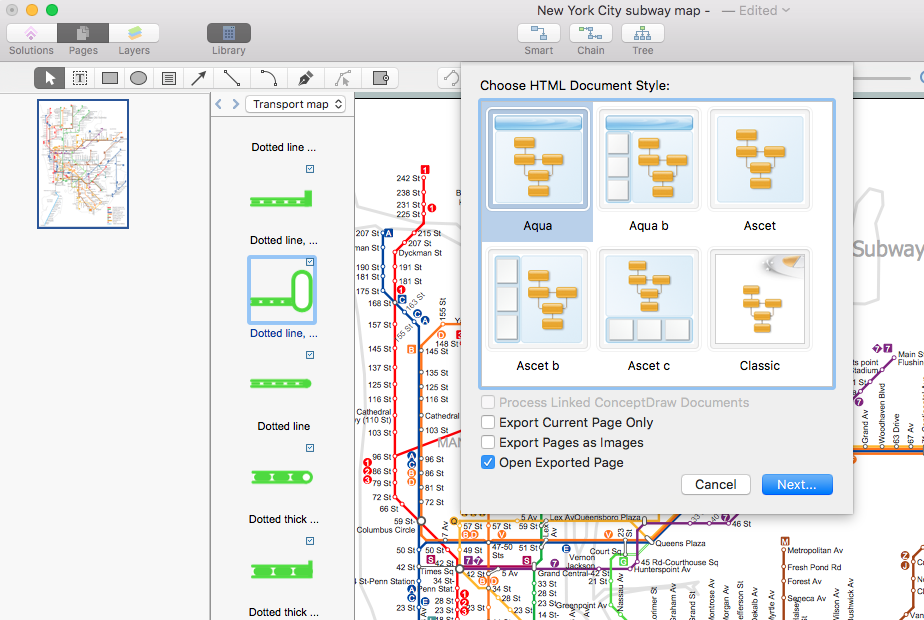Click the yellow minimize window button

[x=32, y=10]
